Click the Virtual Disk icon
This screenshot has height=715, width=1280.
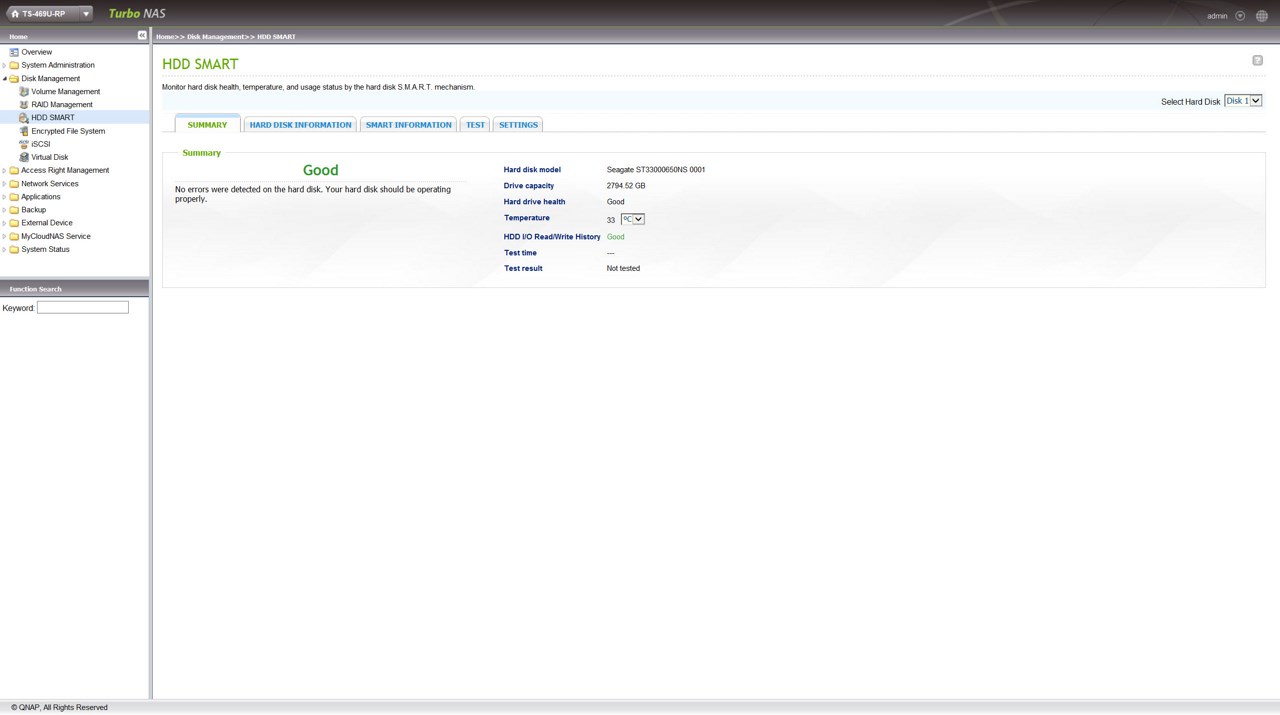(24, 157)
